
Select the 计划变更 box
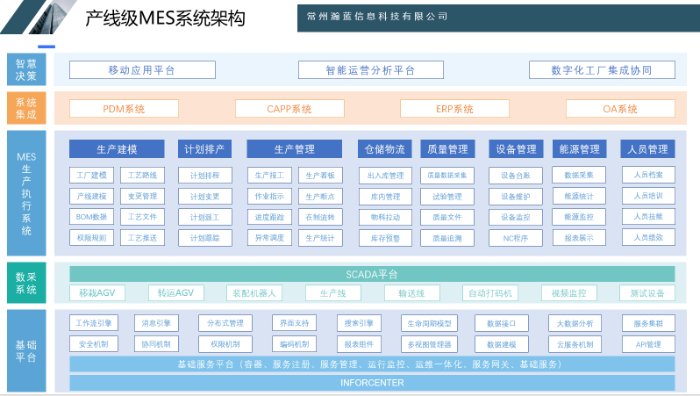click(x=205, y=196)
